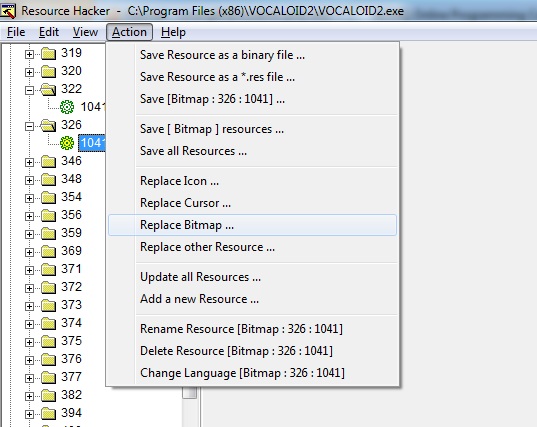This screenshot has height=427, width=537.
Task: Expand tree node 369
Action: click(29, 252)
